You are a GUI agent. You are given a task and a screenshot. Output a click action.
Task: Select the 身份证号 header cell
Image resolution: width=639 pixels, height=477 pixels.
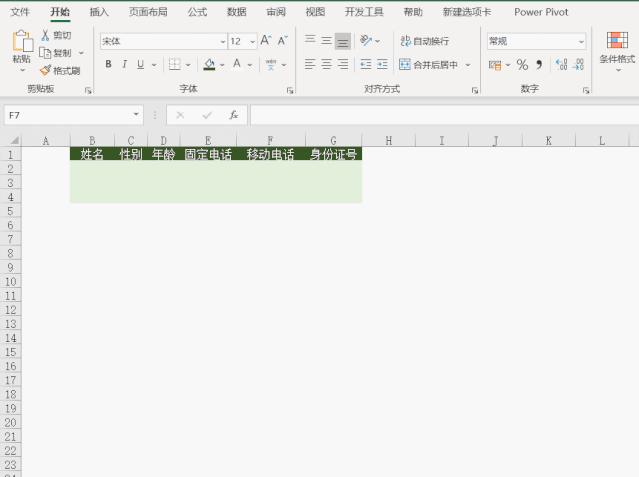coord(333,154)
